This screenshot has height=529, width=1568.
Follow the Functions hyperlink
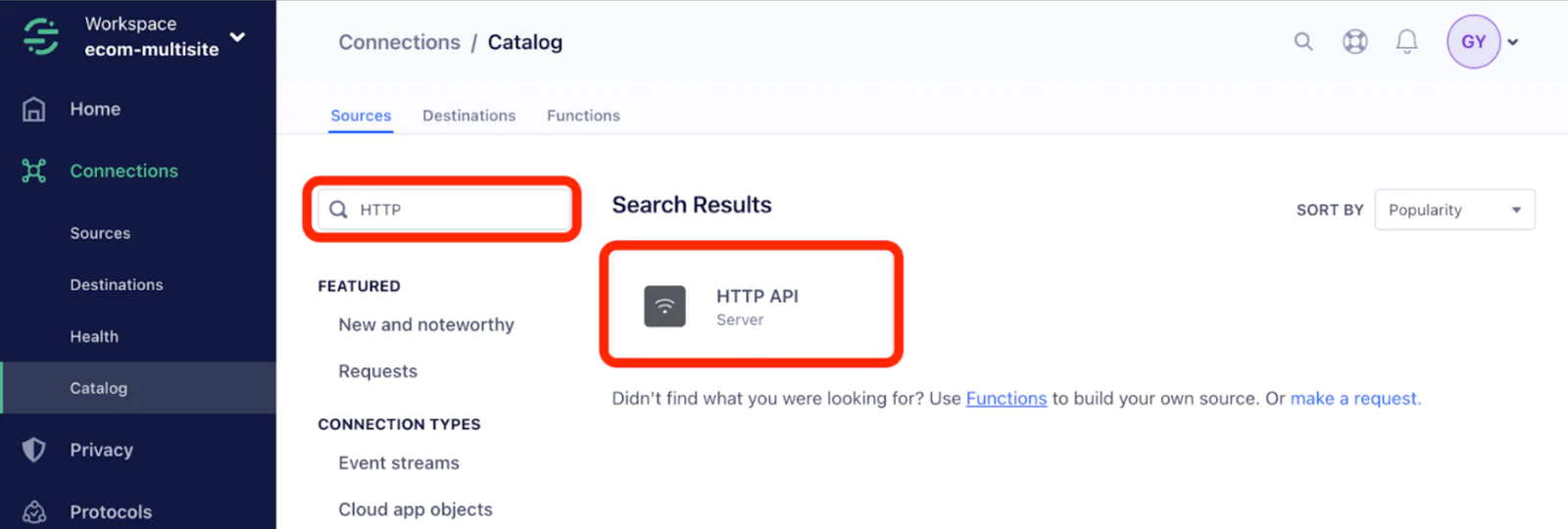(1005, 399)
